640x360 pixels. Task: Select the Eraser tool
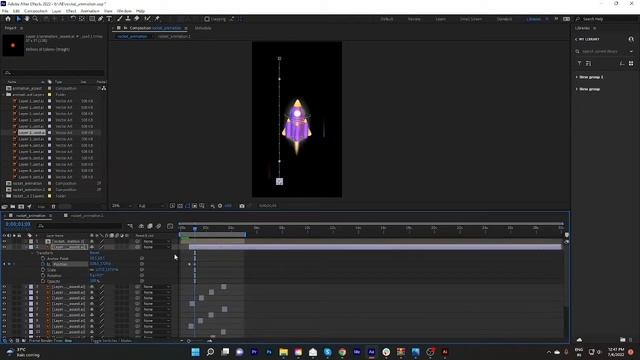click(137, 19)
